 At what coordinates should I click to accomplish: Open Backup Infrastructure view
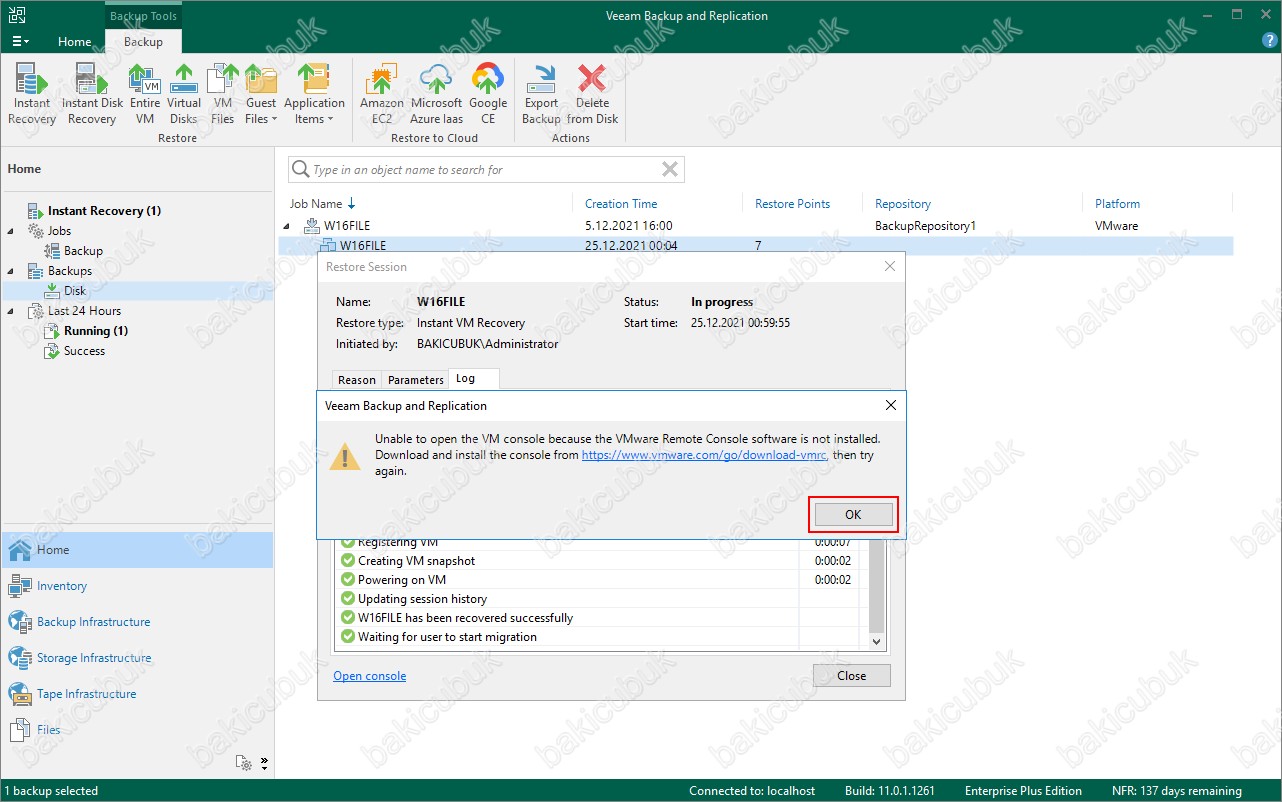137,622
